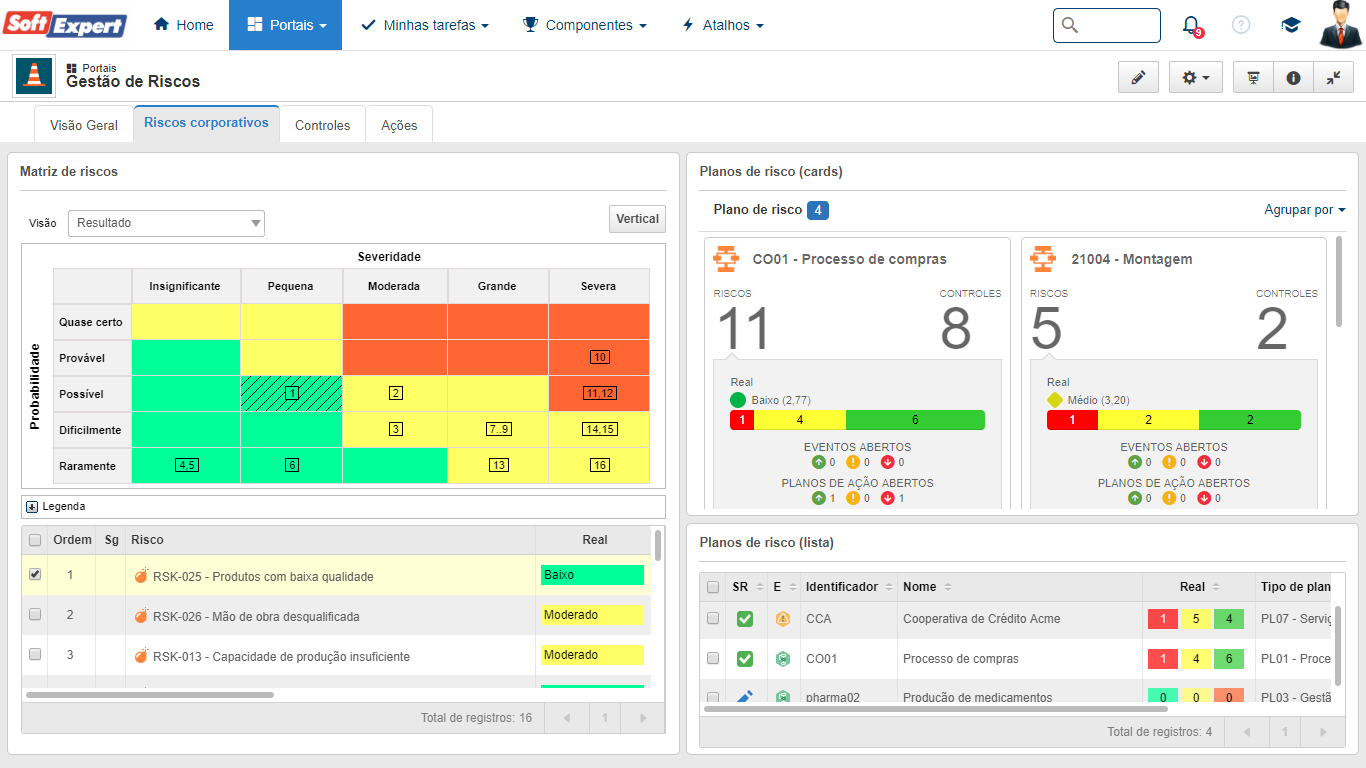Uncheck the RSK-025 risk row checkbox

(x=35, y=575)
